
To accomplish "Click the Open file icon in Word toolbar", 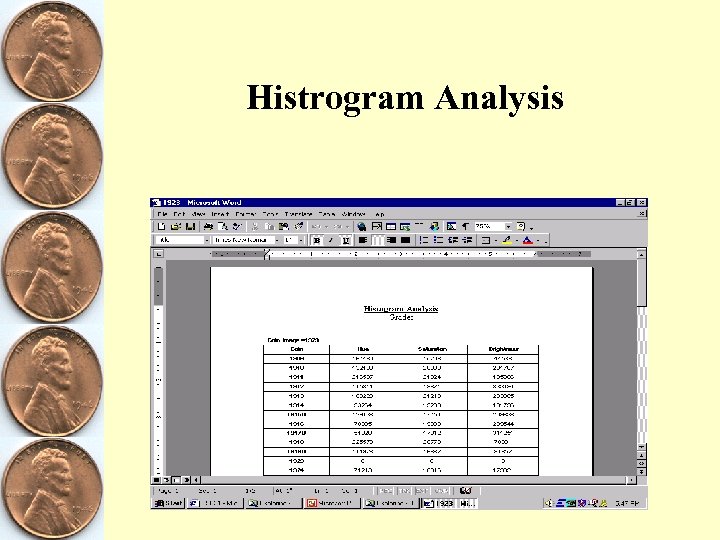I will pyautogui.click(x=176, y=226).
